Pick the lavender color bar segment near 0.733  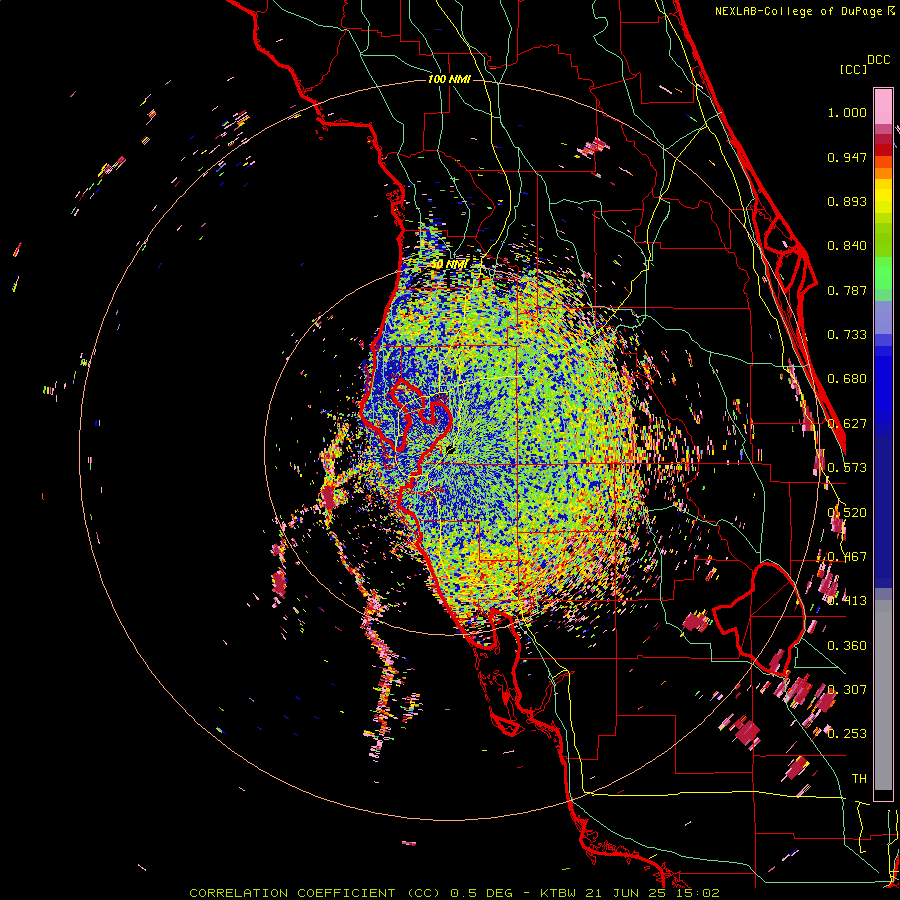coord(883,317)
